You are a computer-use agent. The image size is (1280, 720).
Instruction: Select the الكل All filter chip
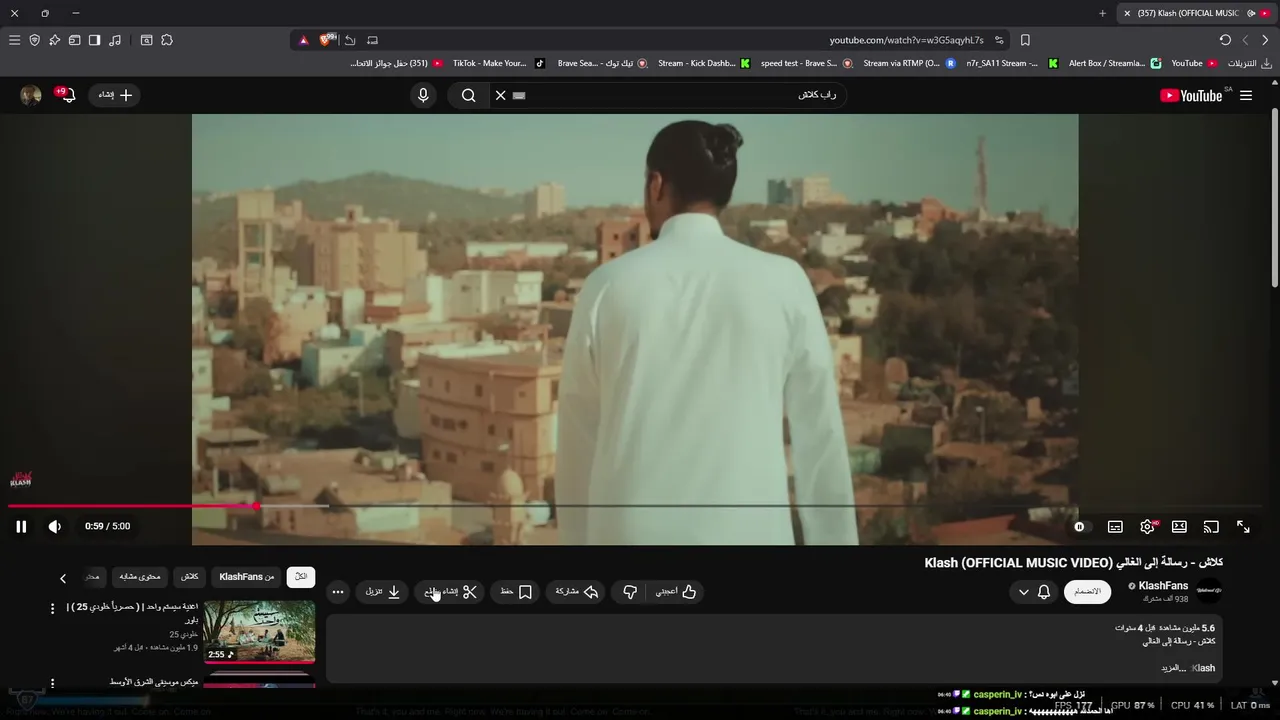tap(301, 577)
